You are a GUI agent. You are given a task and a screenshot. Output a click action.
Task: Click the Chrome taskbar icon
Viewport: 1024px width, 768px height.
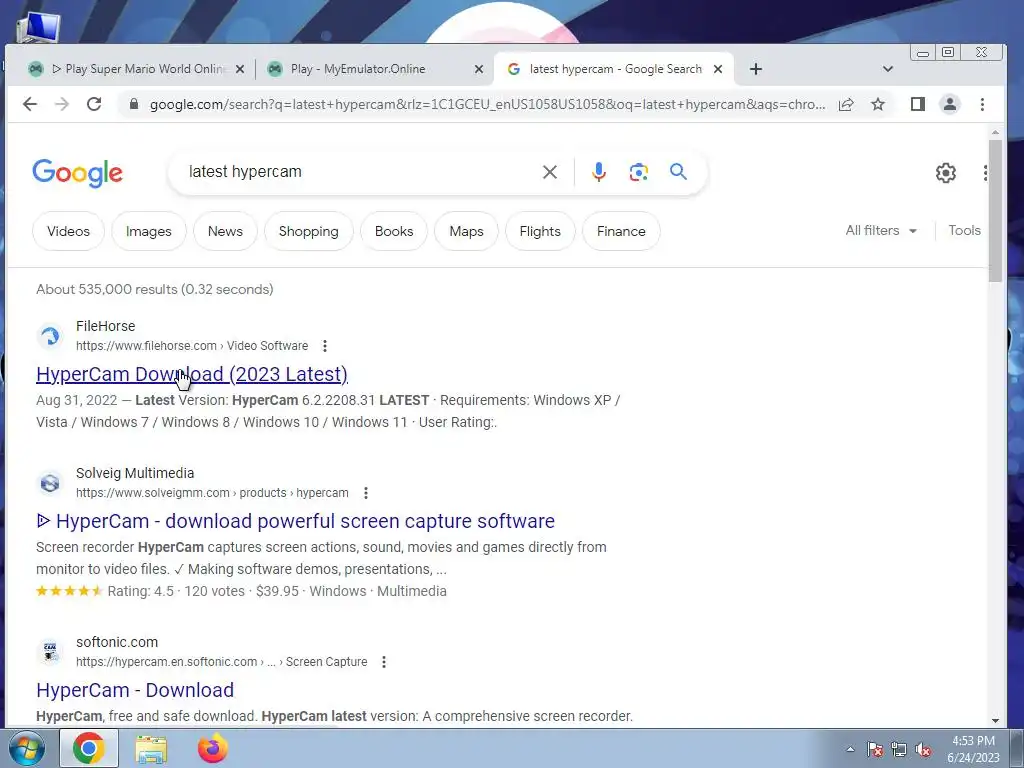pyautogui.click(x=89, y=748)
